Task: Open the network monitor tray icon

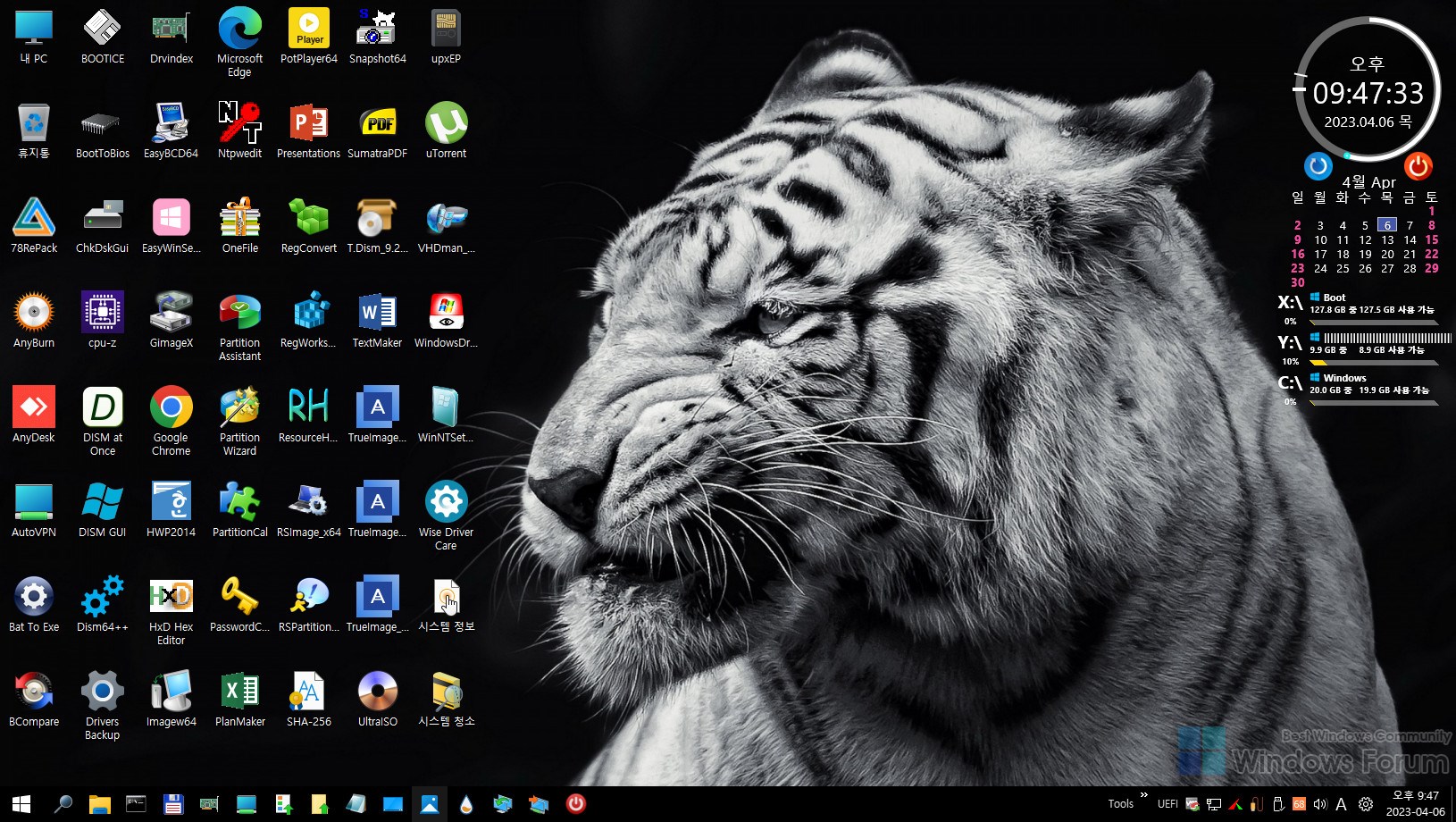Action: 1213,804
